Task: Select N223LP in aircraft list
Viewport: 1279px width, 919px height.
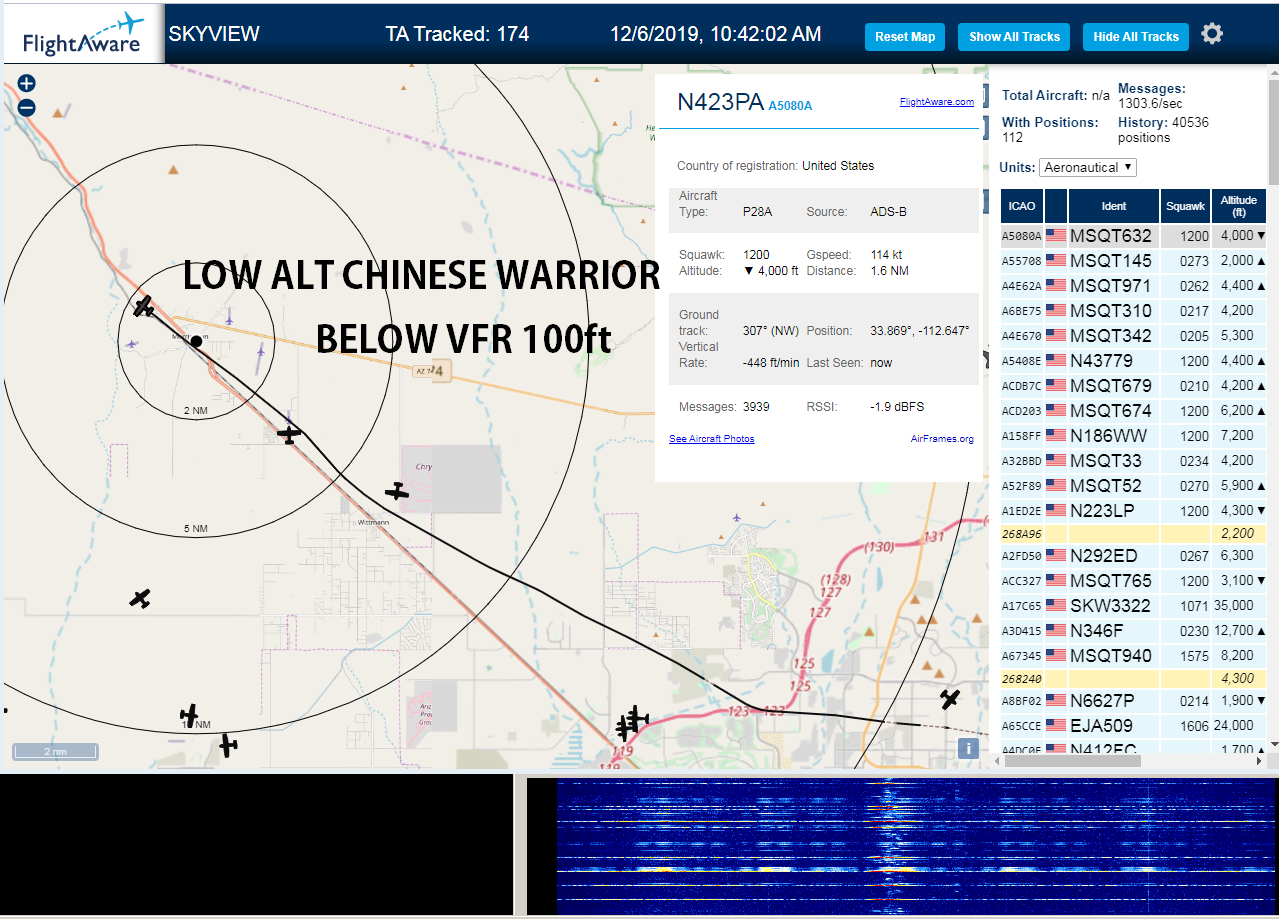Action: click(1134, 511)
